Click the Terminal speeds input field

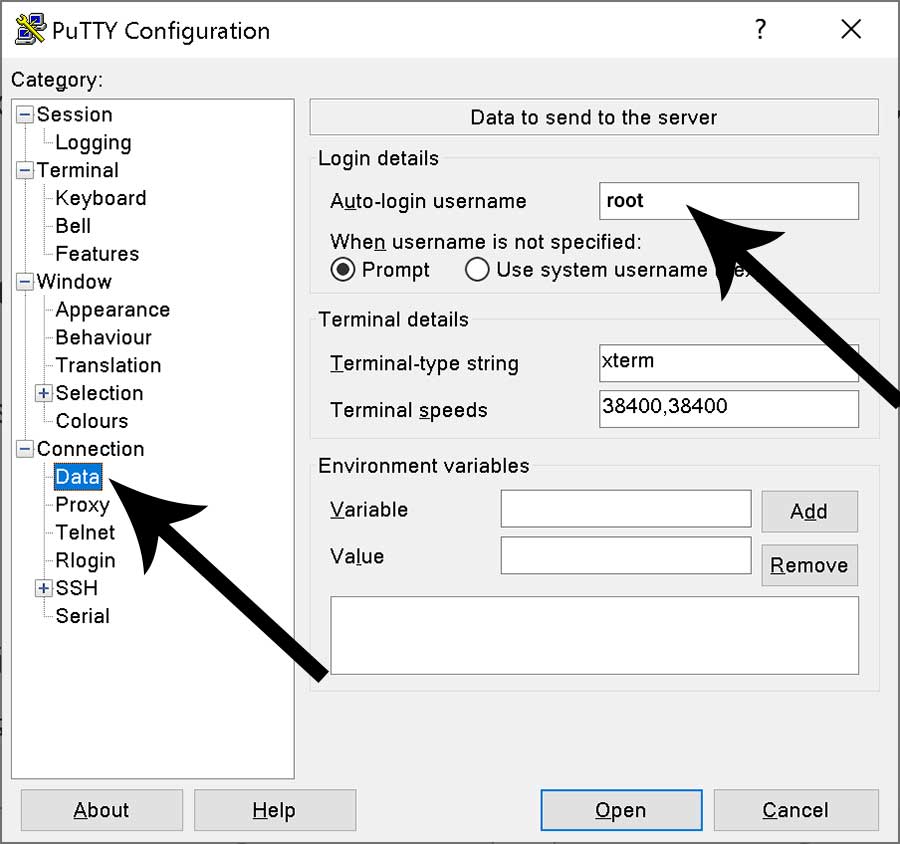[x=728, y=409]
